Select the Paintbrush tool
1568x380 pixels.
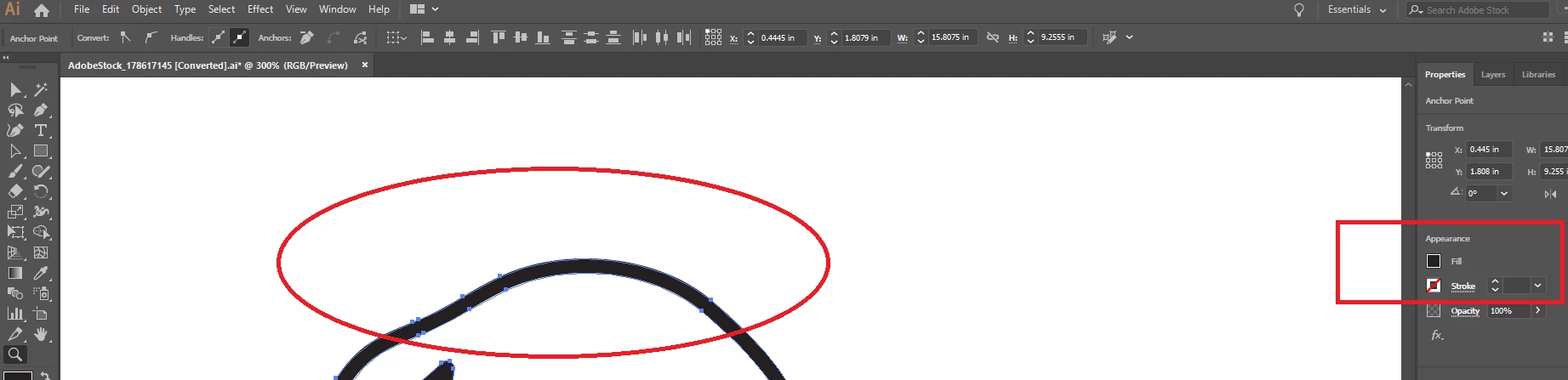click(x=15, y=171)
